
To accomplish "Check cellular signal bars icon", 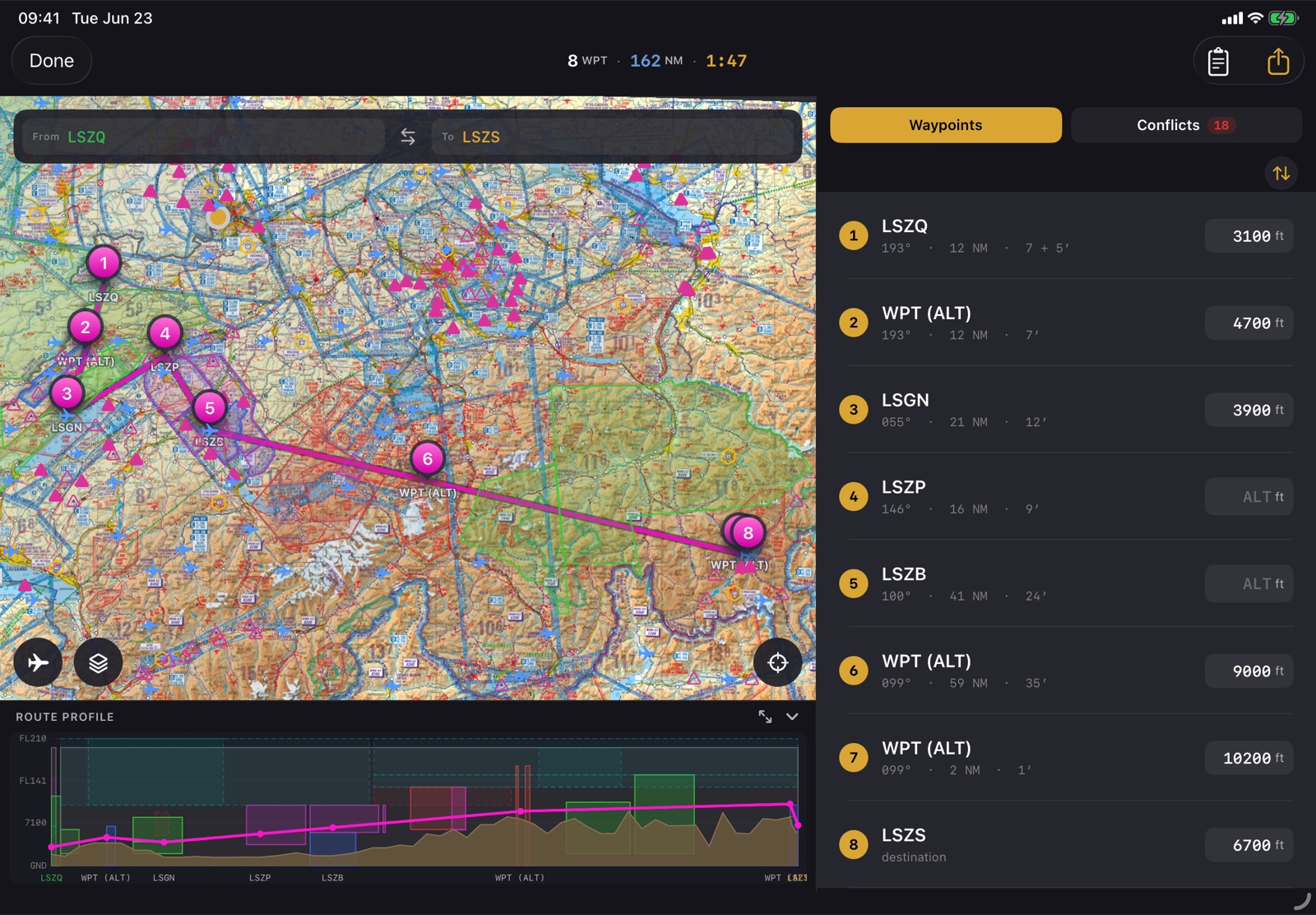I will tap(1232, 18).
